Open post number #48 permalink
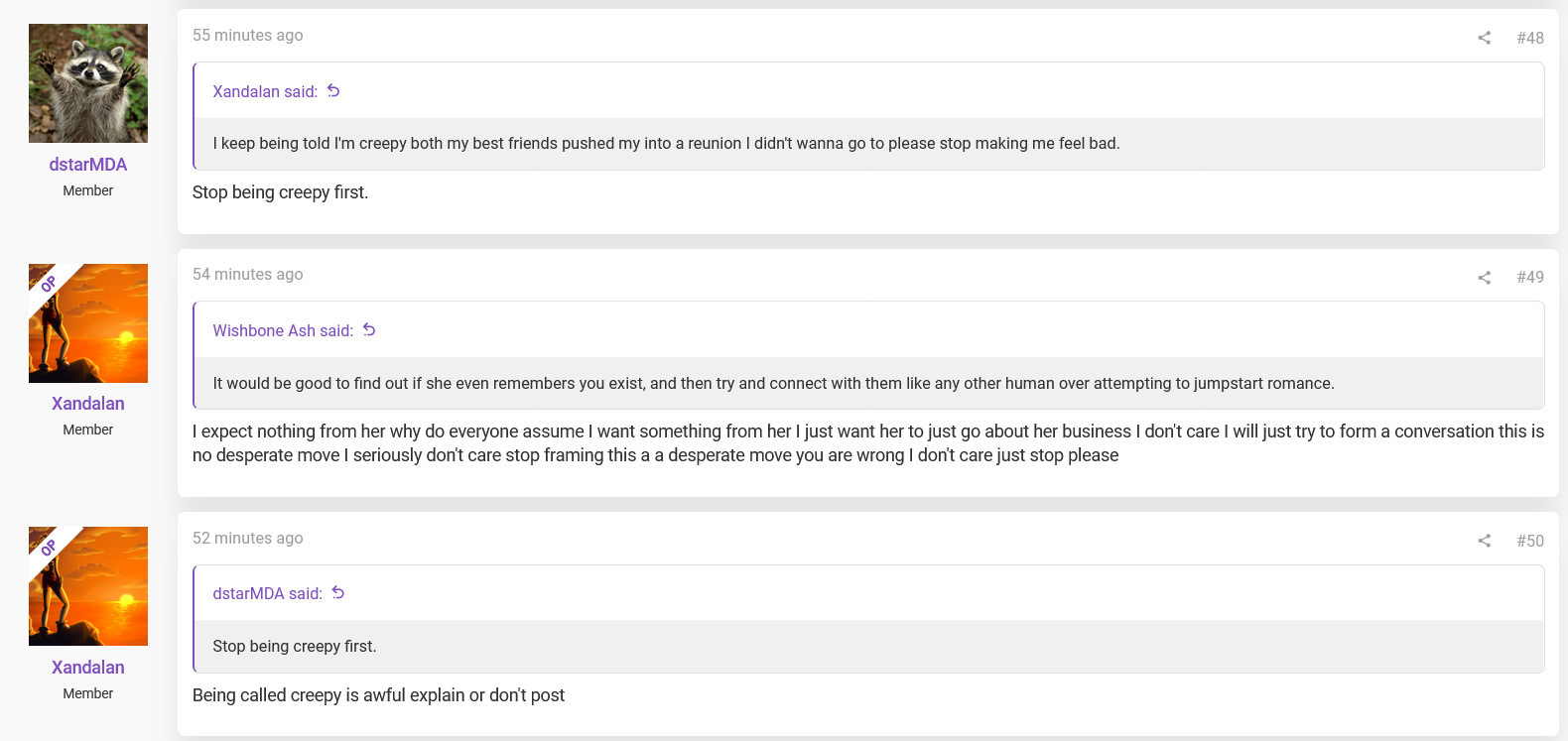This screenshot has width=1568, height=741. [x=1530, y=38]
